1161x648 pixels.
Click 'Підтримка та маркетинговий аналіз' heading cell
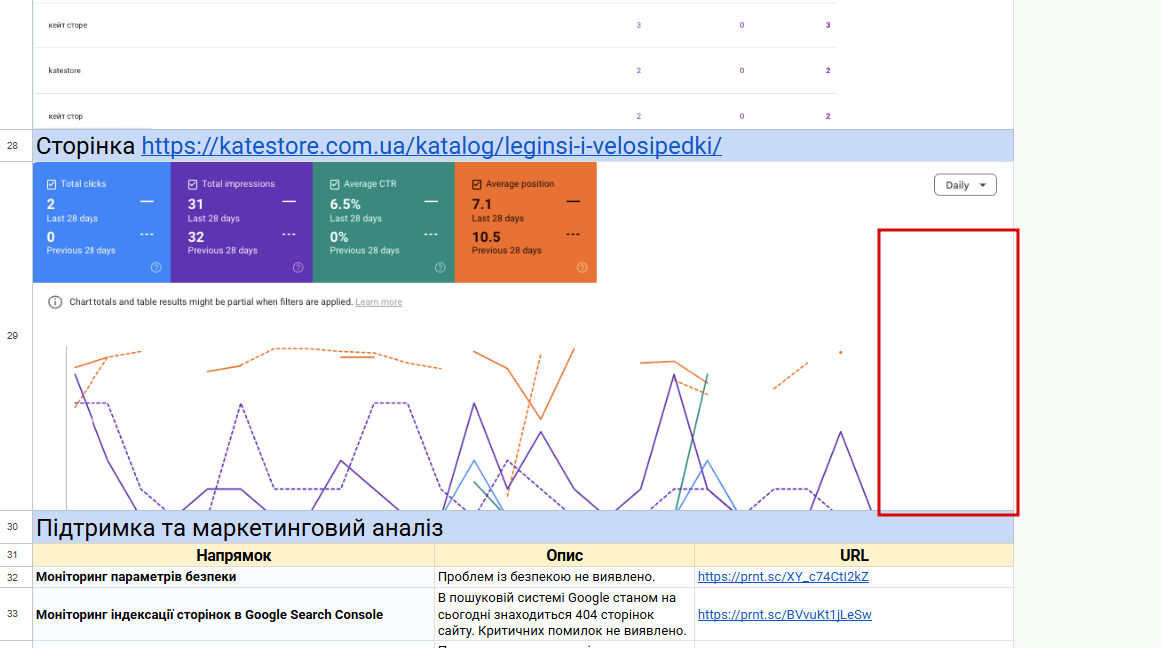523,527
